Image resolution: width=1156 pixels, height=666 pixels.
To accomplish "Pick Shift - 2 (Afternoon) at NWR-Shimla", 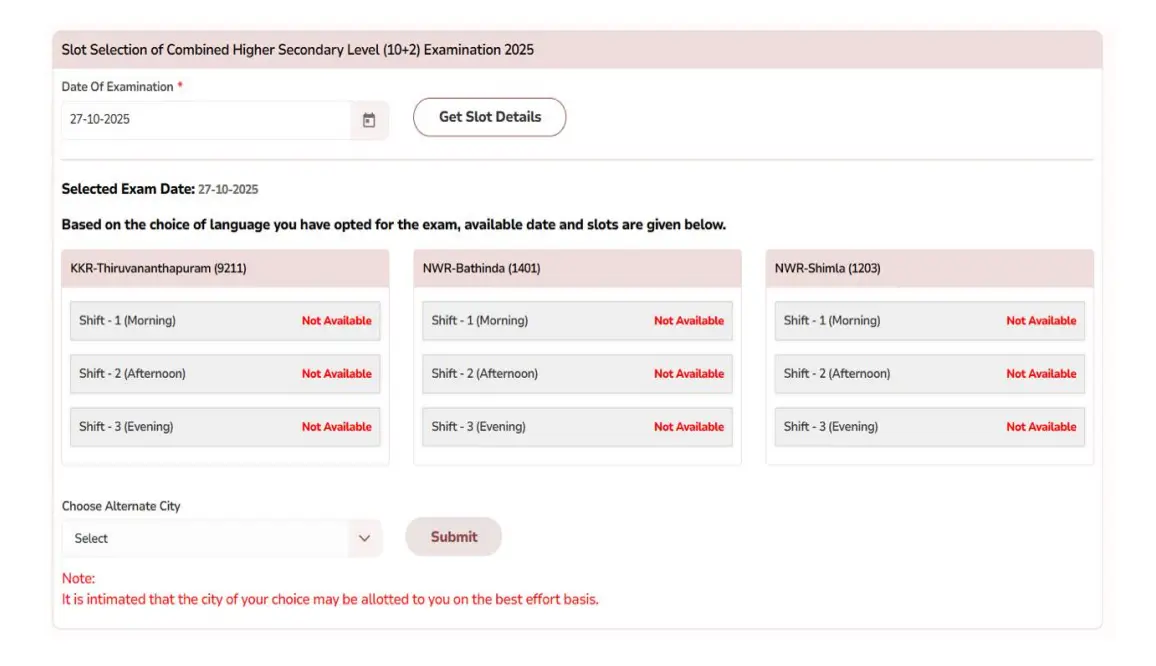I will [928, 373].
